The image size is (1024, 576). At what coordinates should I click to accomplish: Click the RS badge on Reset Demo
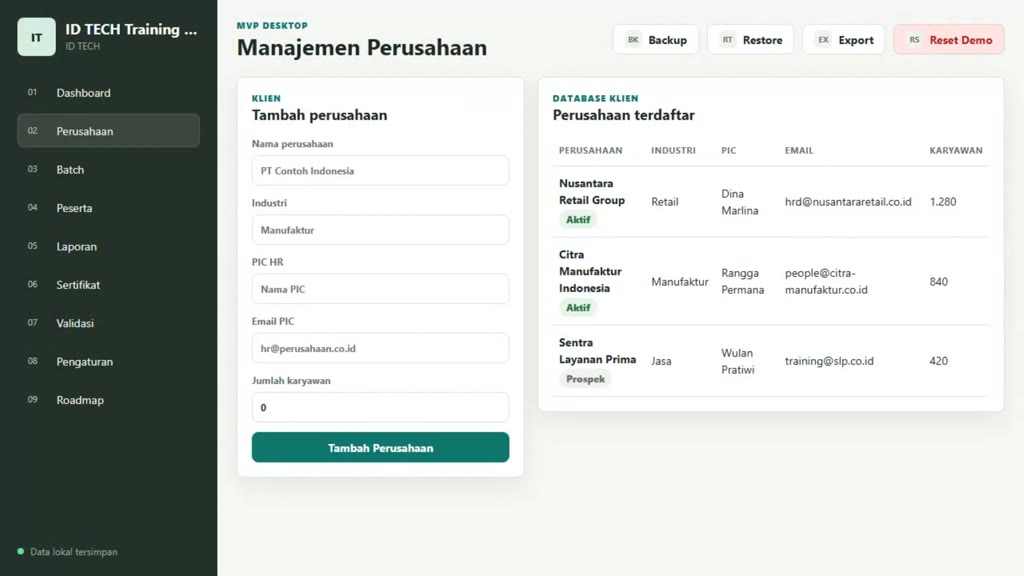coord(914,40)
